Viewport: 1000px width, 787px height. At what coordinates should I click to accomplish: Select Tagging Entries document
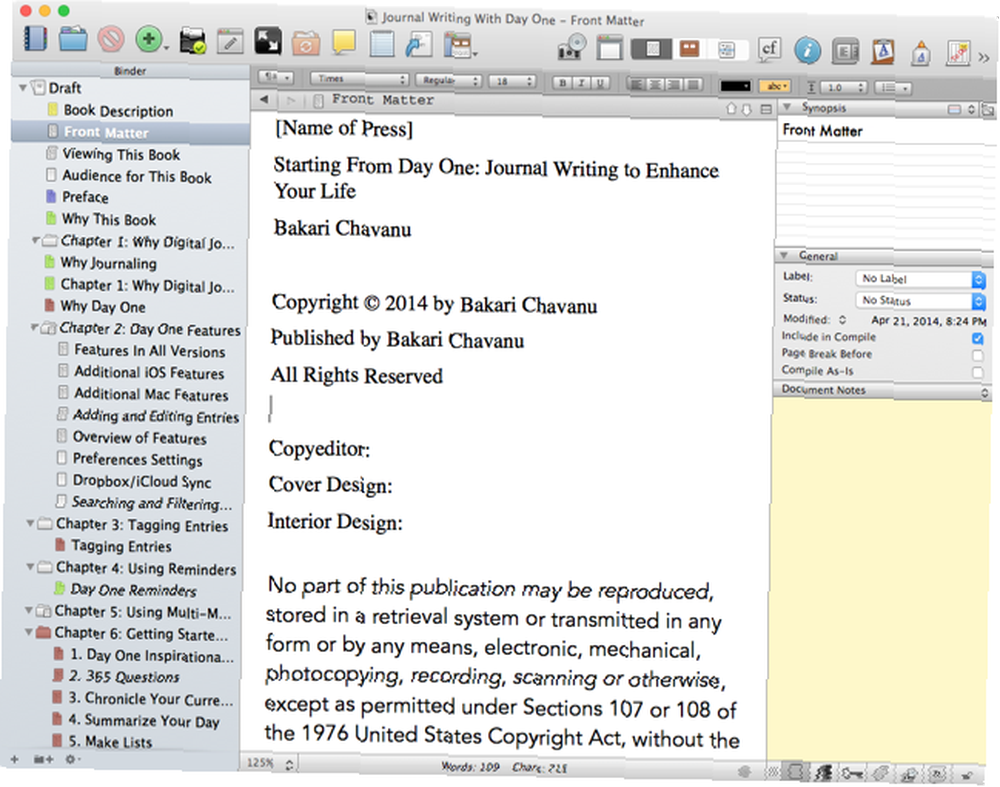coord(121,546)
